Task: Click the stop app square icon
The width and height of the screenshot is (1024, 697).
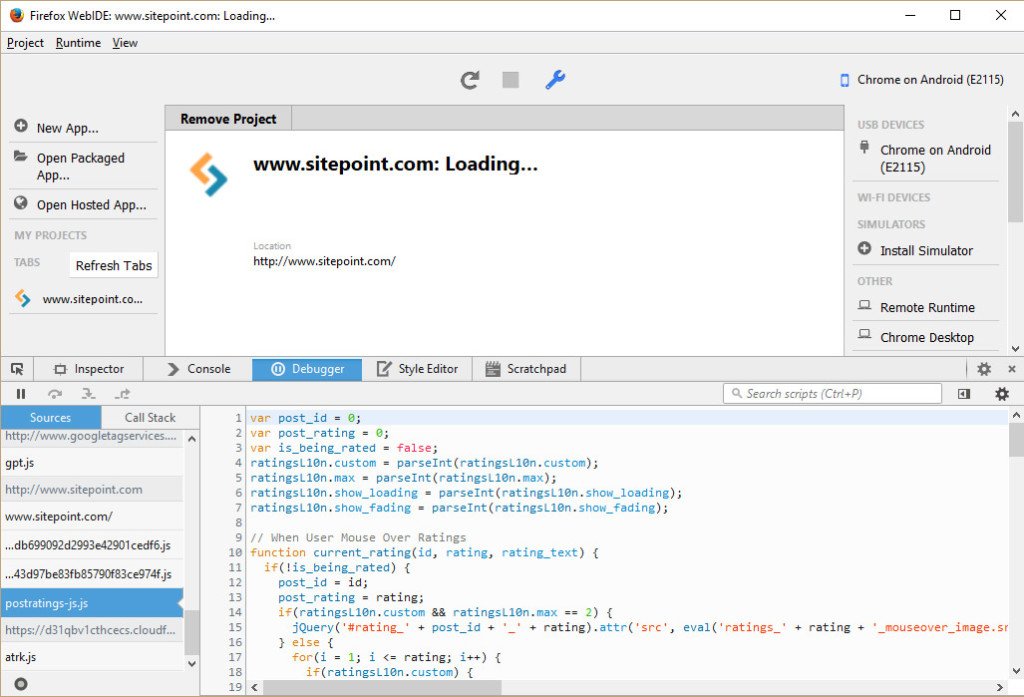Action: 511,80
